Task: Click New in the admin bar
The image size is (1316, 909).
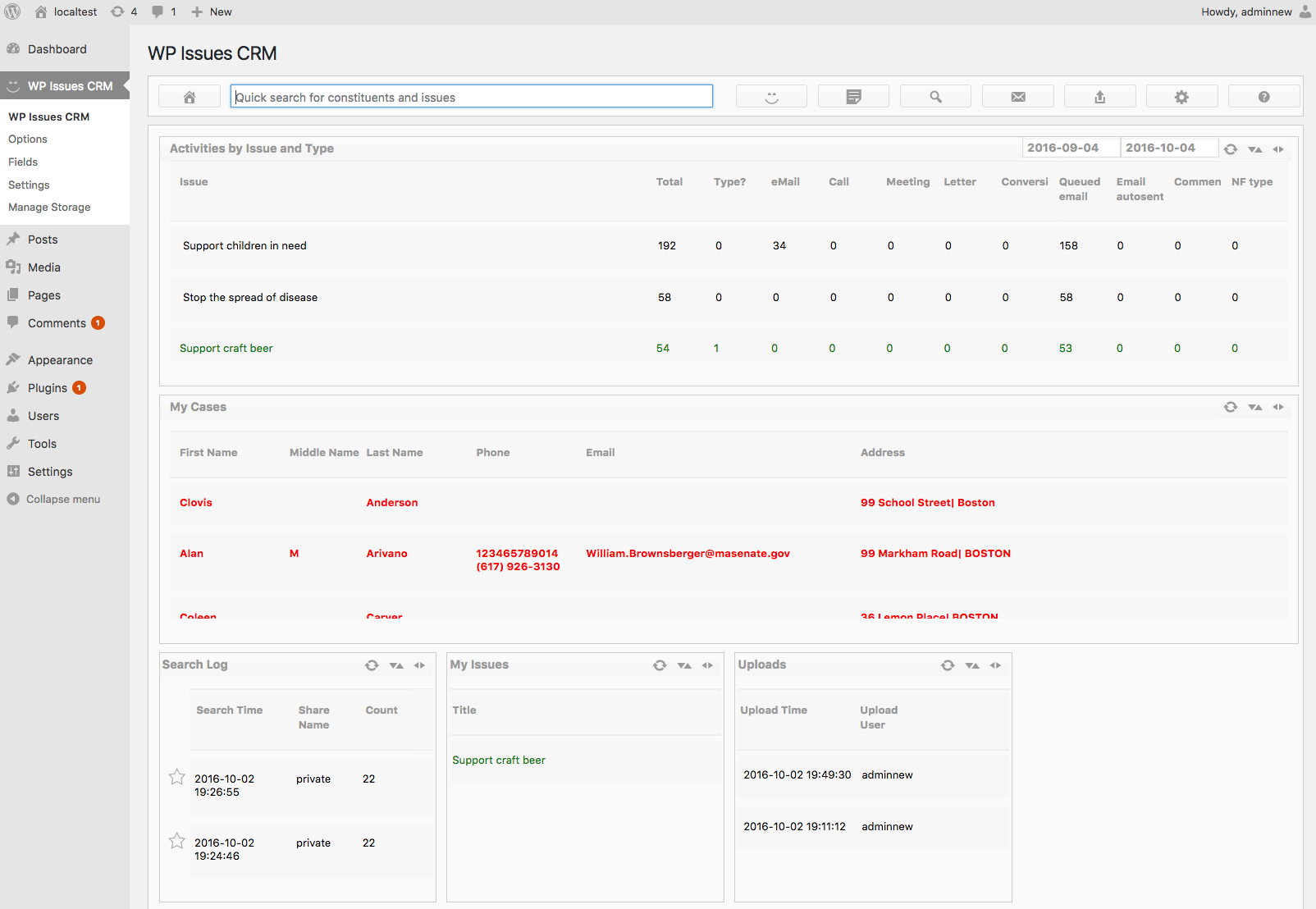Action: coord(212,11)
